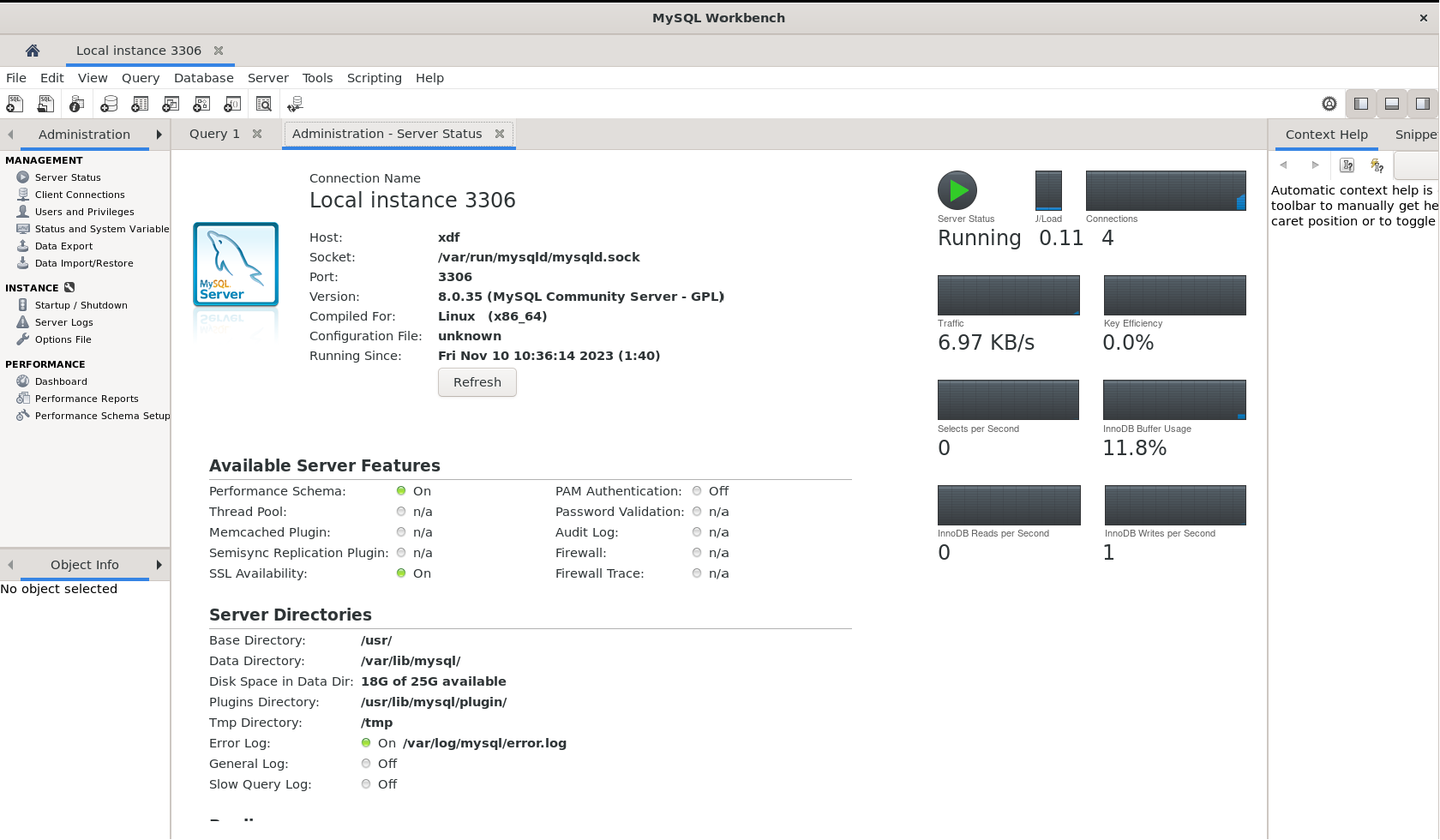The width and height of the screenshot is (1440, 840).
Task: Click the Server Status running play icon
Action: point(957,190)
